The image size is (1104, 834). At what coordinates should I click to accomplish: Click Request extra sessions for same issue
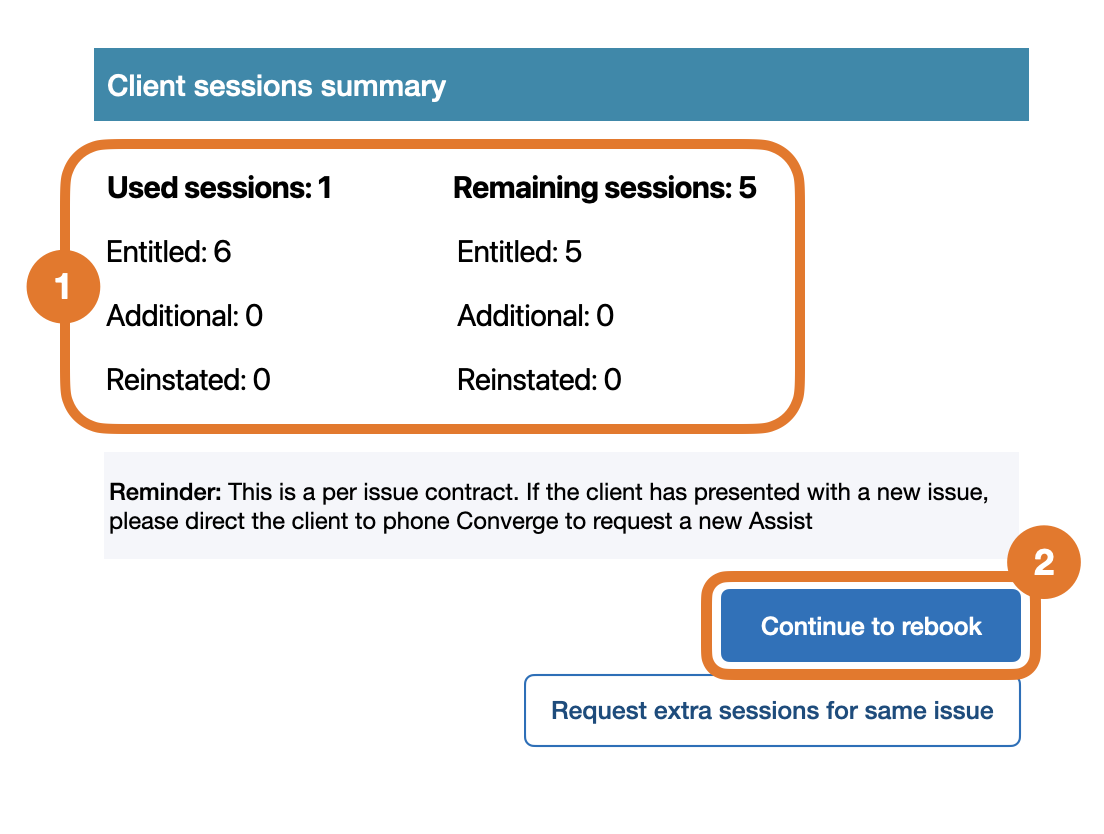[772, 711]
